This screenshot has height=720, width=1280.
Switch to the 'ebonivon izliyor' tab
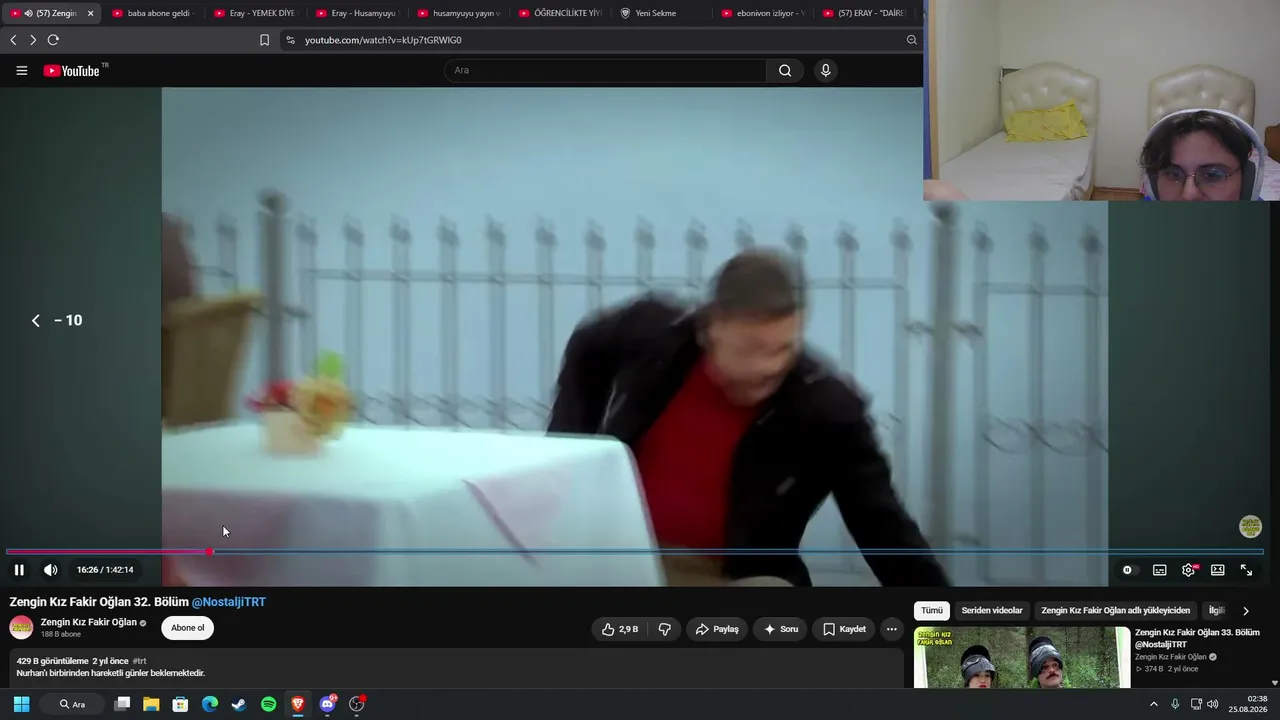coord(762,13)
